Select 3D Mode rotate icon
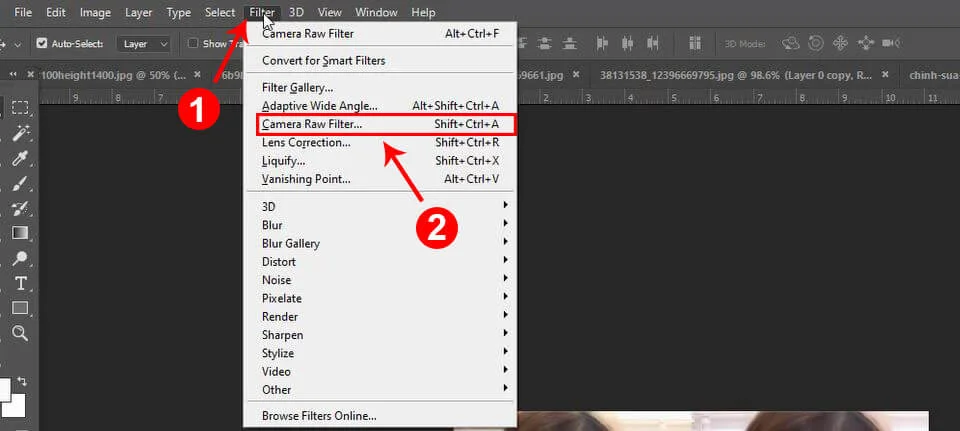Image resolution: width=960 pixels, height=431 pixels. pos(791,43)
